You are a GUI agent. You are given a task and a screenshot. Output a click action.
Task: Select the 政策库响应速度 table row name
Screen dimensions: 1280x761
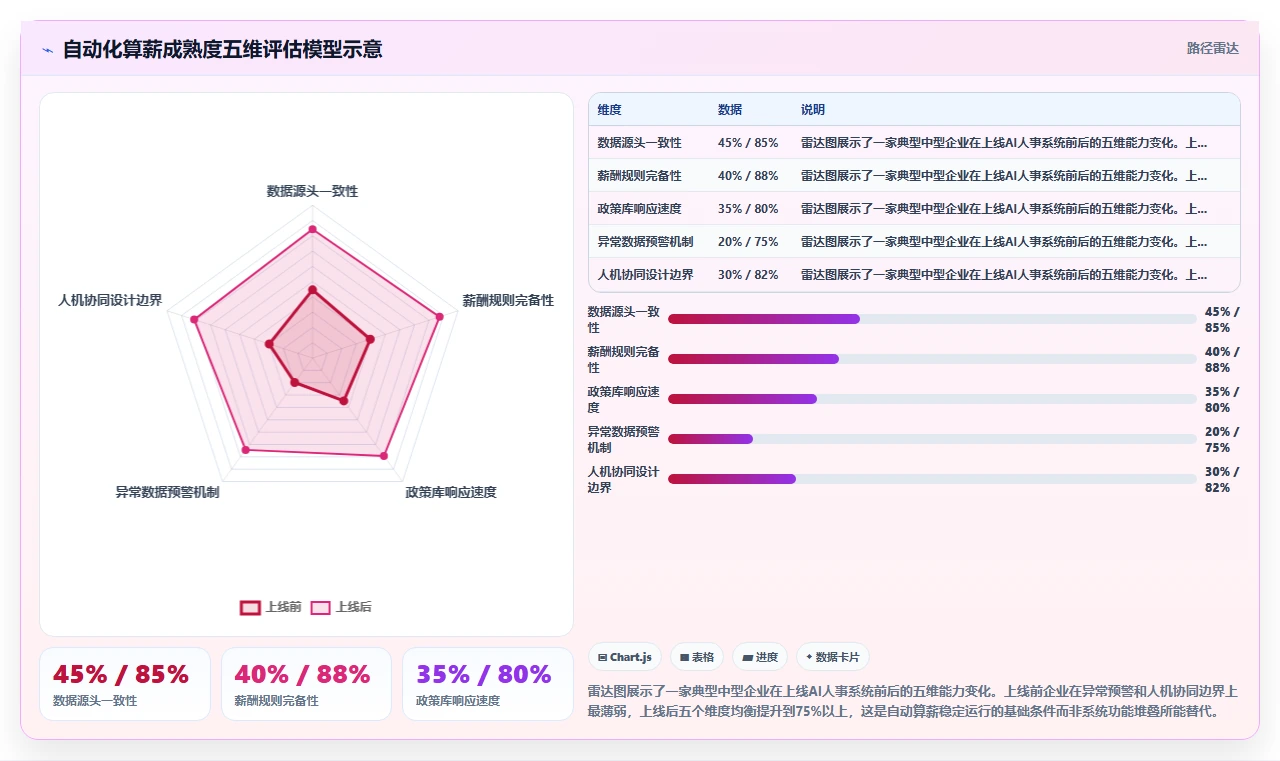pos(639,209)
